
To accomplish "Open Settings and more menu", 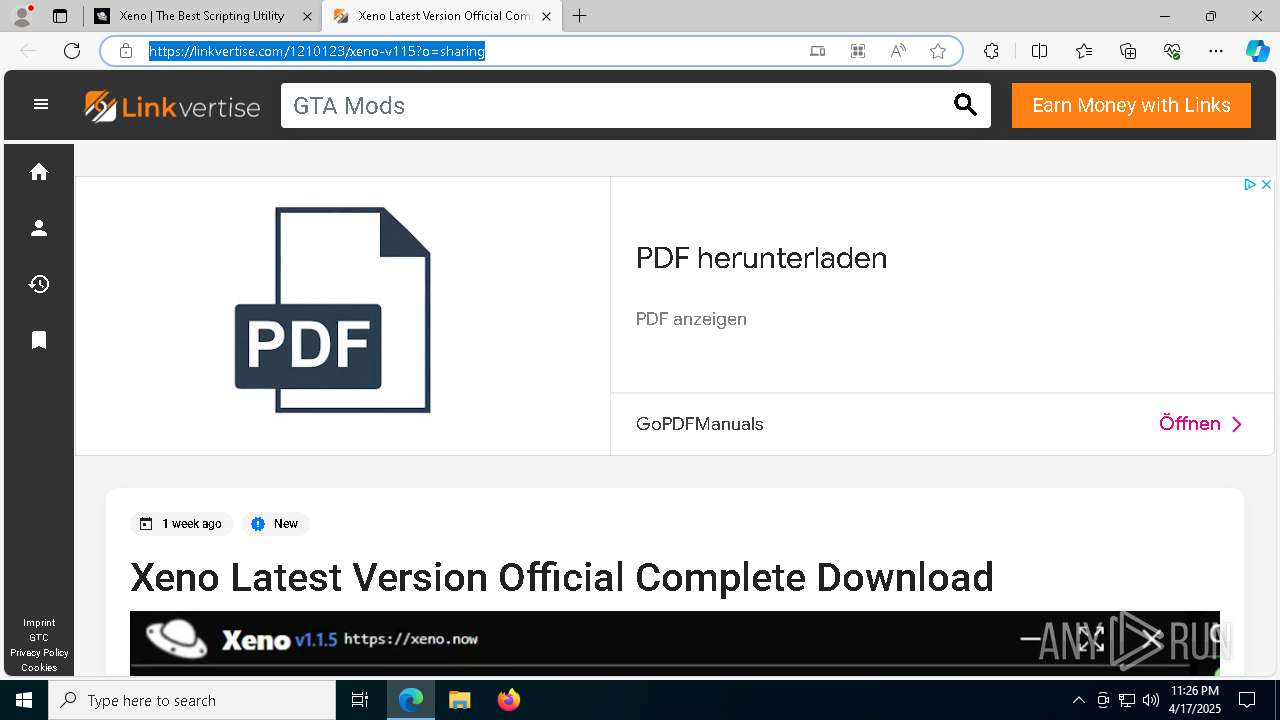I will point(1216,51).
